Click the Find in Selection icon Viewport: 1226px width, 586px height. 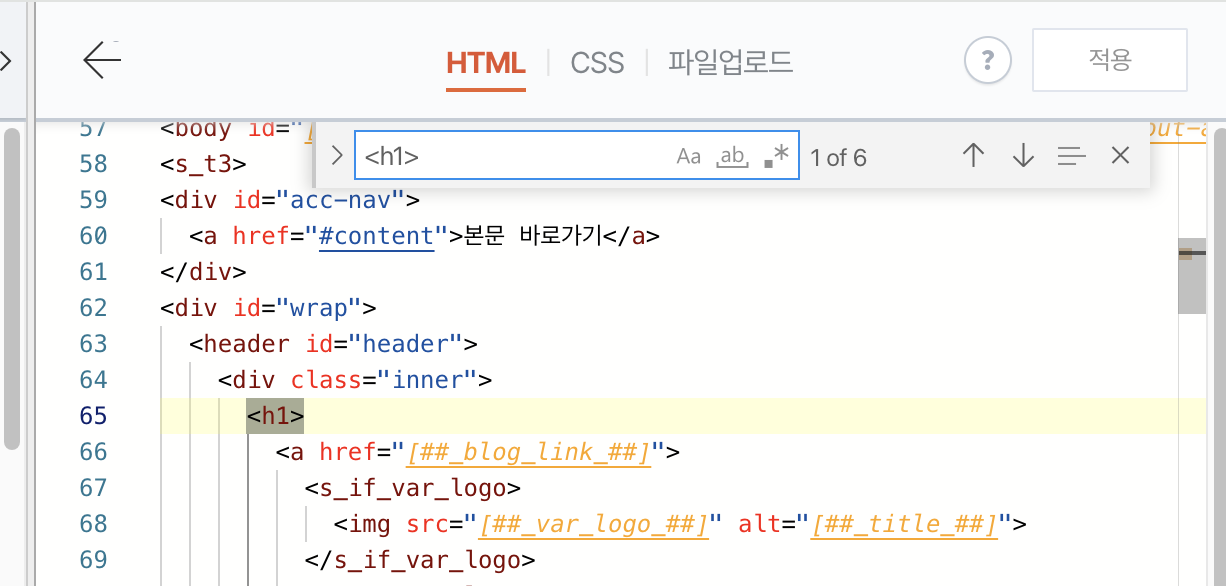click(1071, 155)
